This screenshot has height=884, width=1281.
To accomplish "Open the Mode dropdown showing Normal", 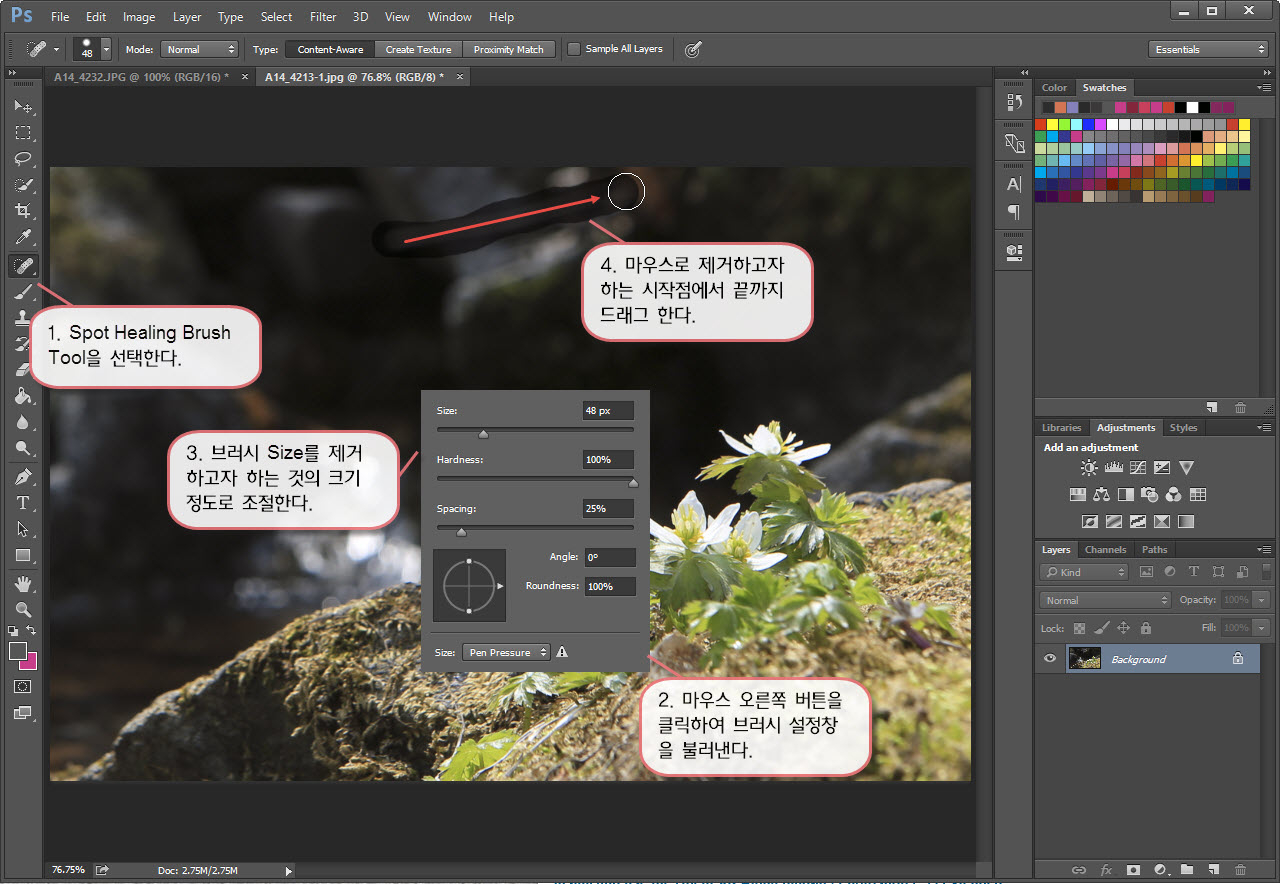I will click(x=201, y=49).
